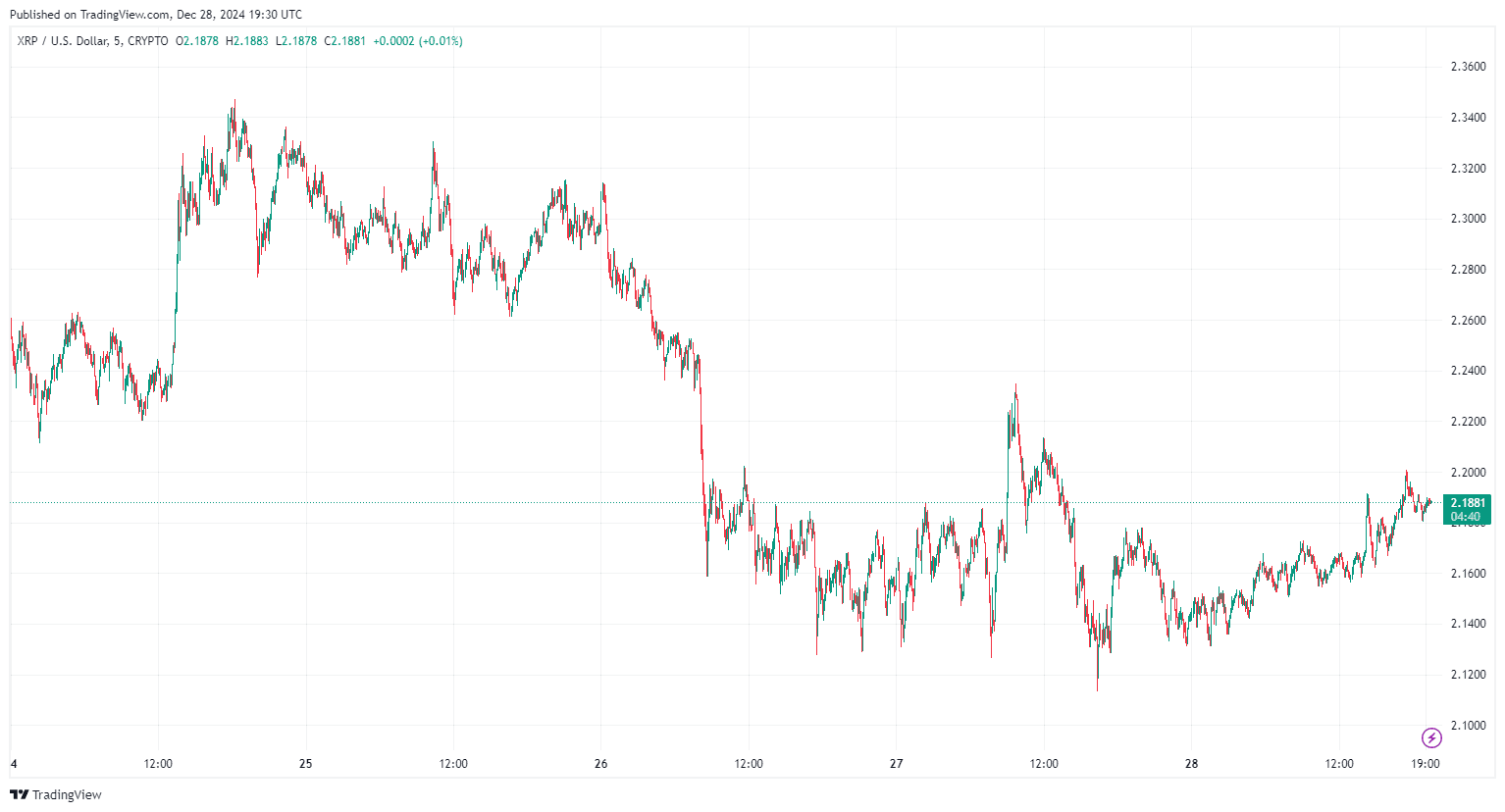The width and height of the screenshot is (1505, 812).
Task: Click the purple lightning bolt icon
Action: pyautogui.click(x=1431, y=737)
